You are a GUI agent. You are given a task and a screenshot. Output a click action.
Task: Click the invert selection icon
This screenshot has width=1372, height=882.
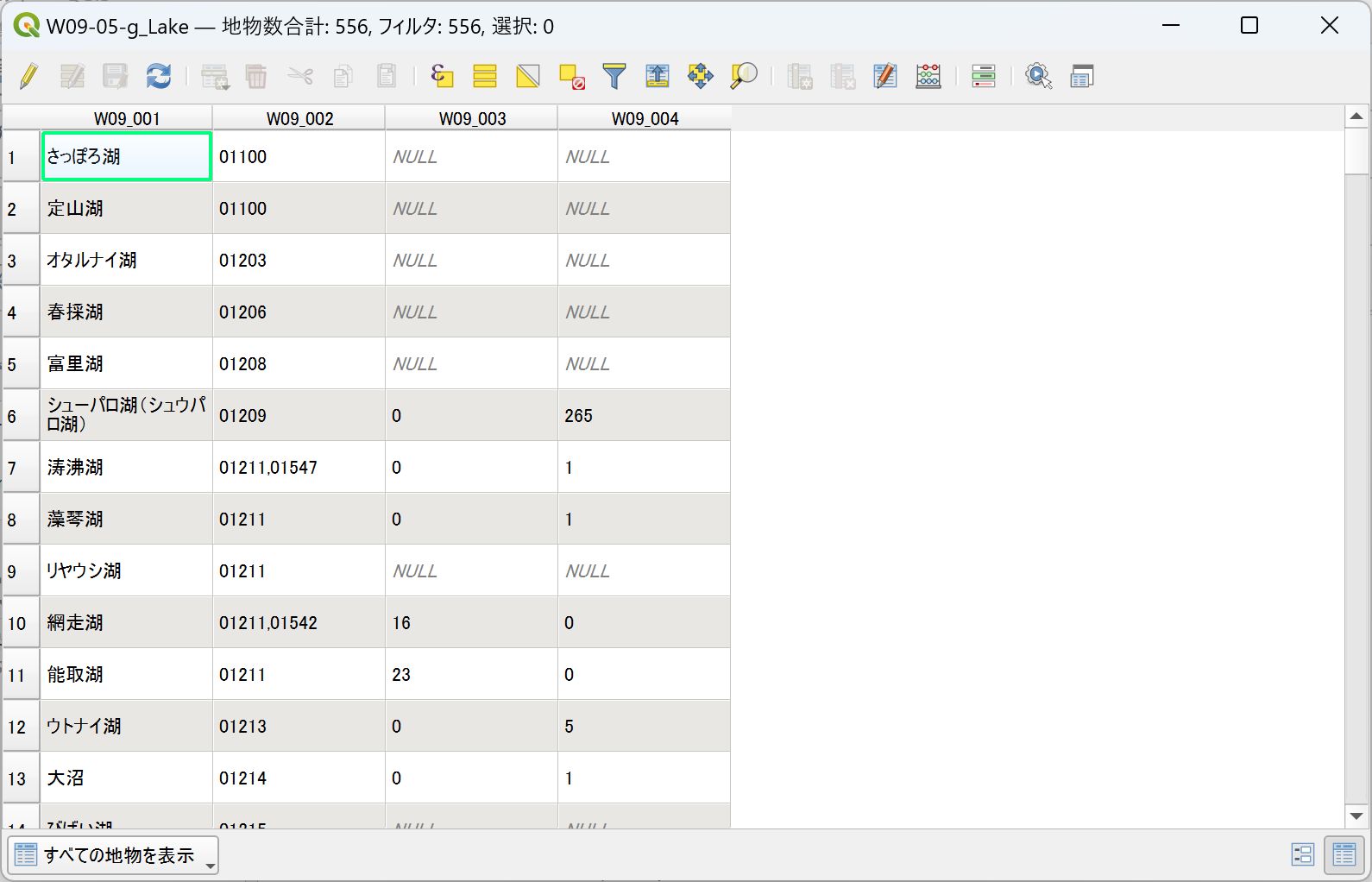click(x=528, y=76)
